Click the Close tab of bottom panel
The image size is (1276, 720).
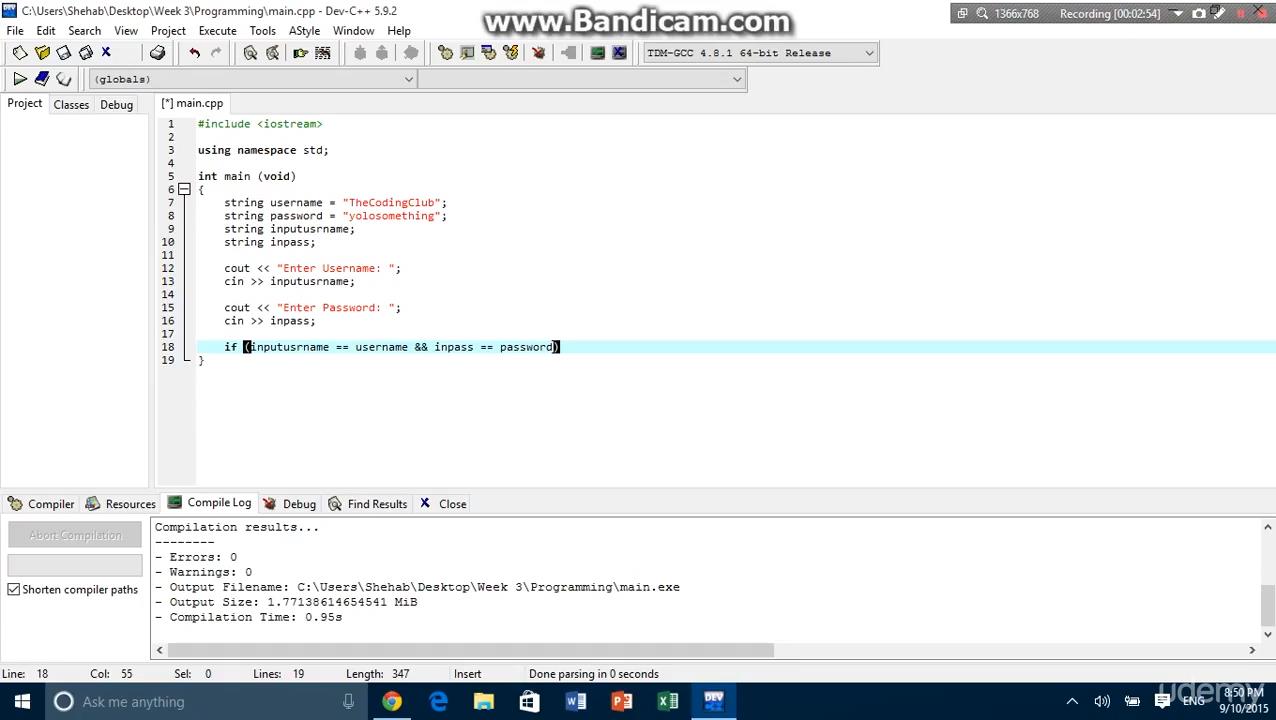point(442,504)
